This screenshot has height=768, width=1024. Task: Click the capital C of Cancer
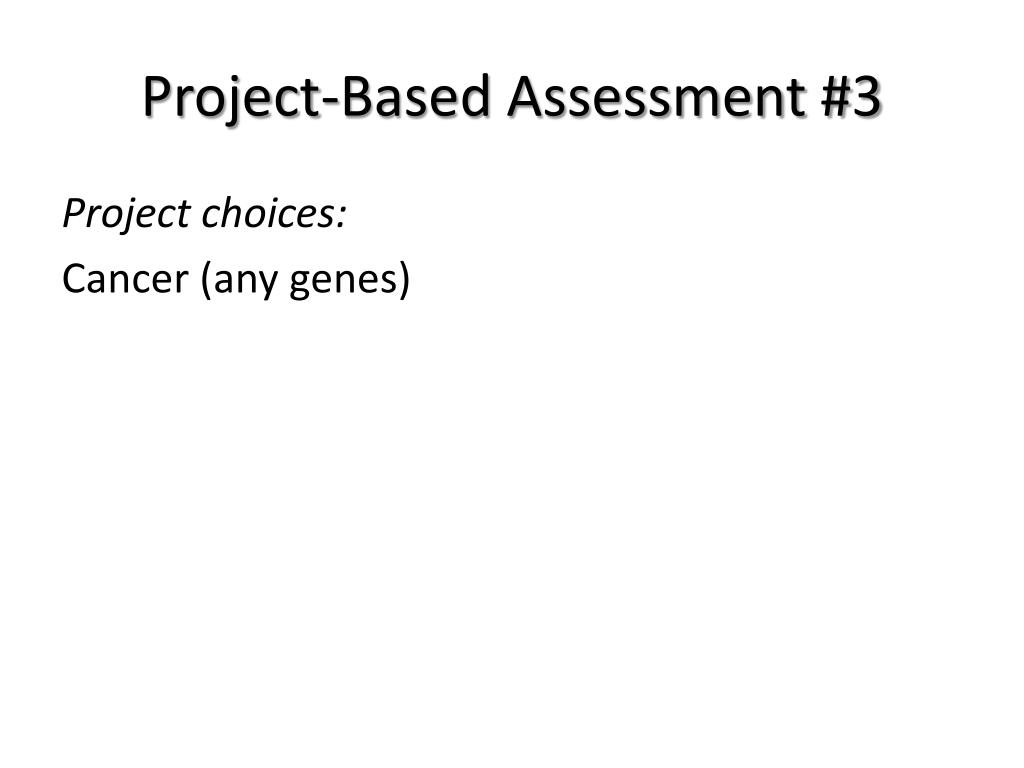pos(76,279)
